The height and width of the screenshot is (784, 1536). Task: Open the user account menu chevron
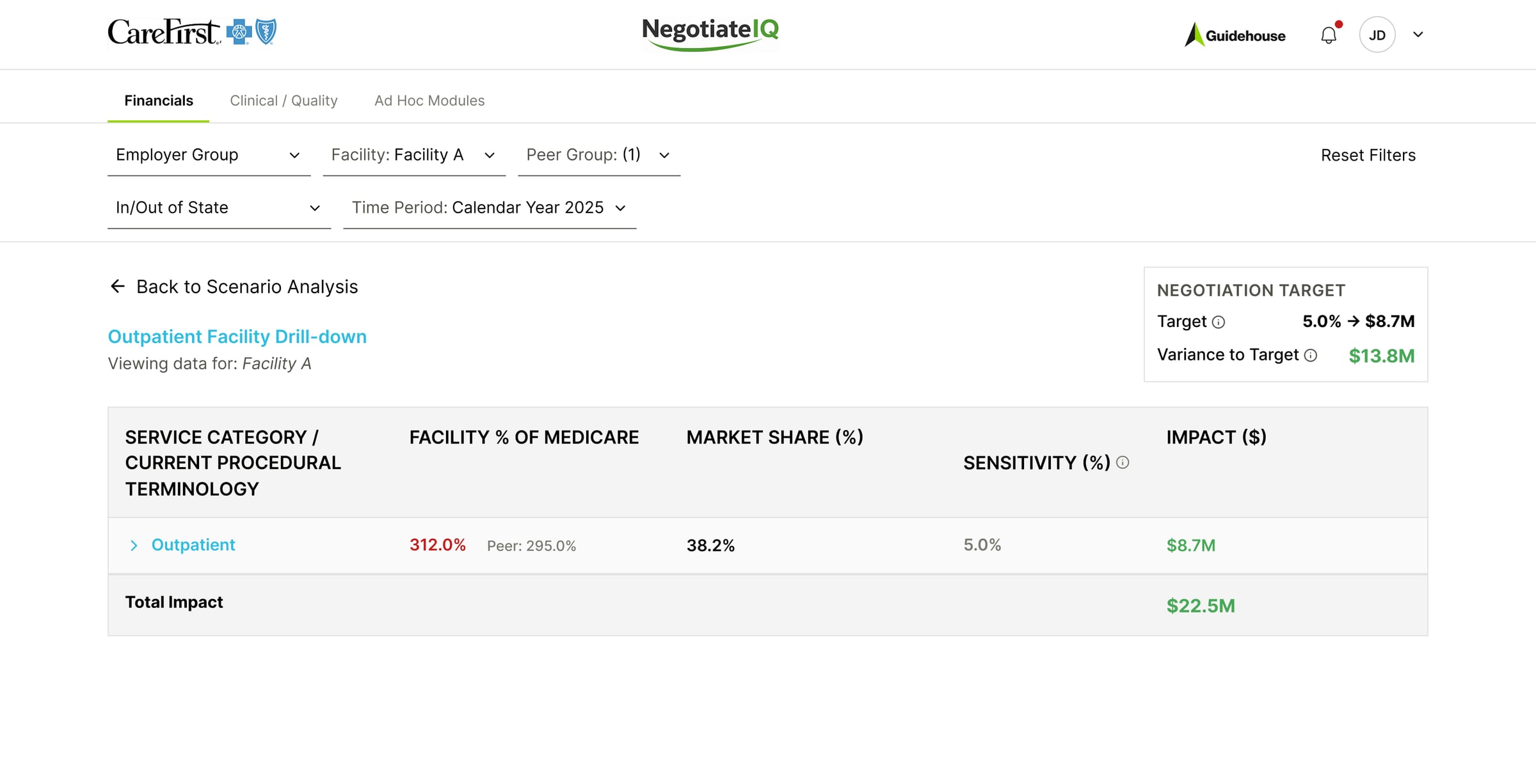tap(1418, 35)
